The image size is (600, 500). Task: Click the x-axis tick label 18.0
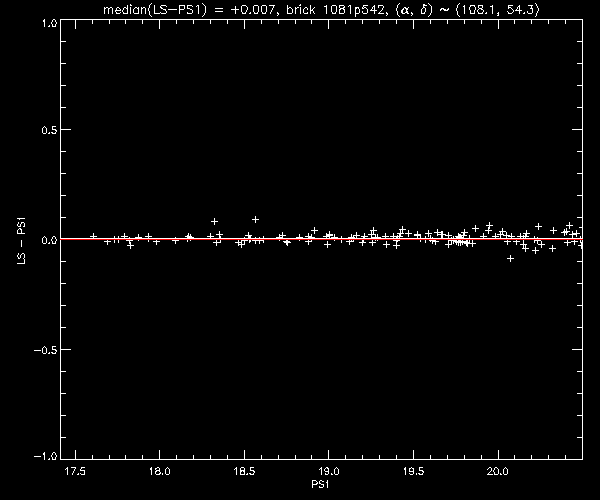coord(160,471)
